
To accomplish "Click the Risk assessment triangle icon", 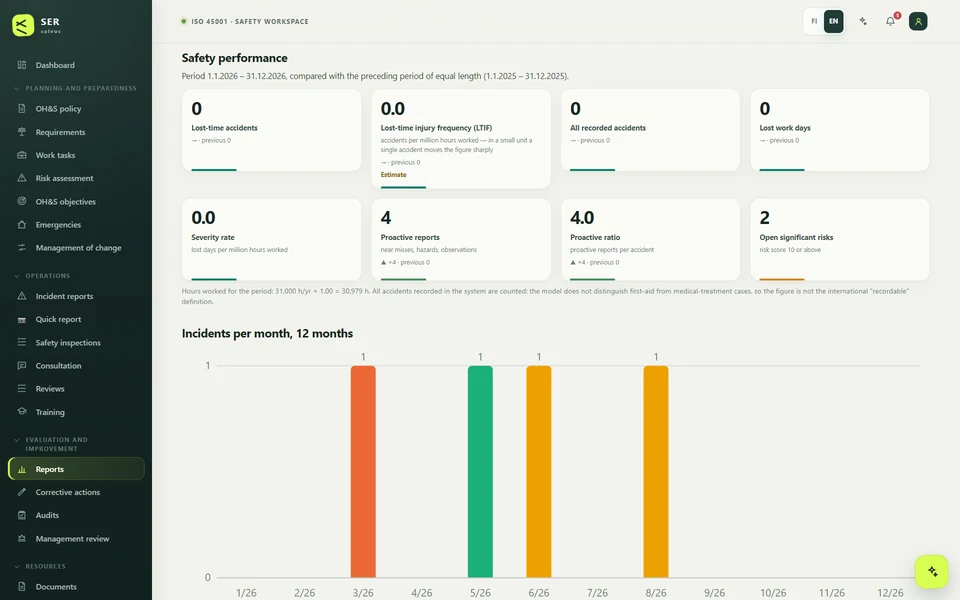I will tap(22, 178).
